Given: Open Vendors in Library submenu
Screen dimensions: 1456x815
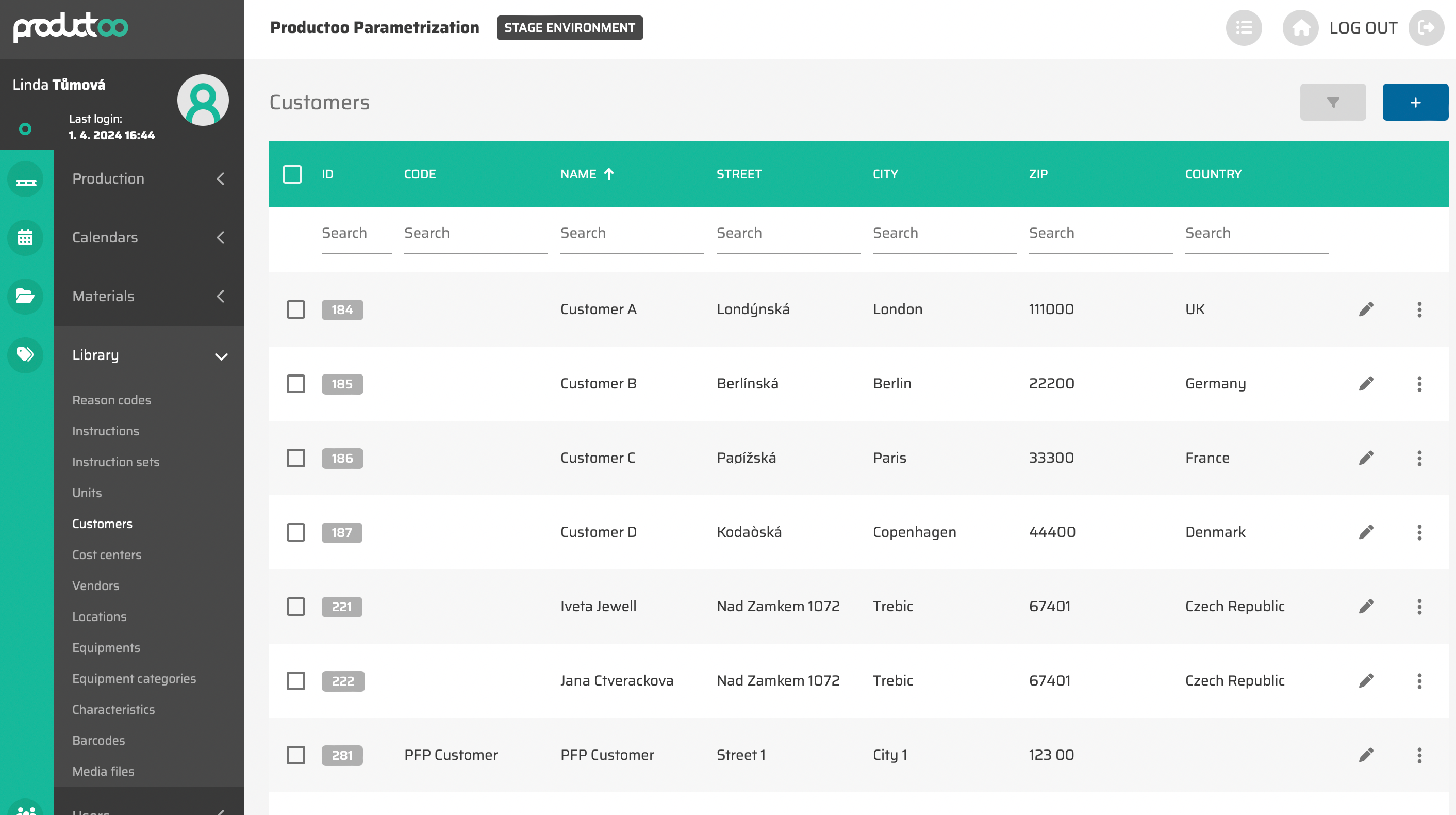Looking at the screenshot, I should coord(95,586).
